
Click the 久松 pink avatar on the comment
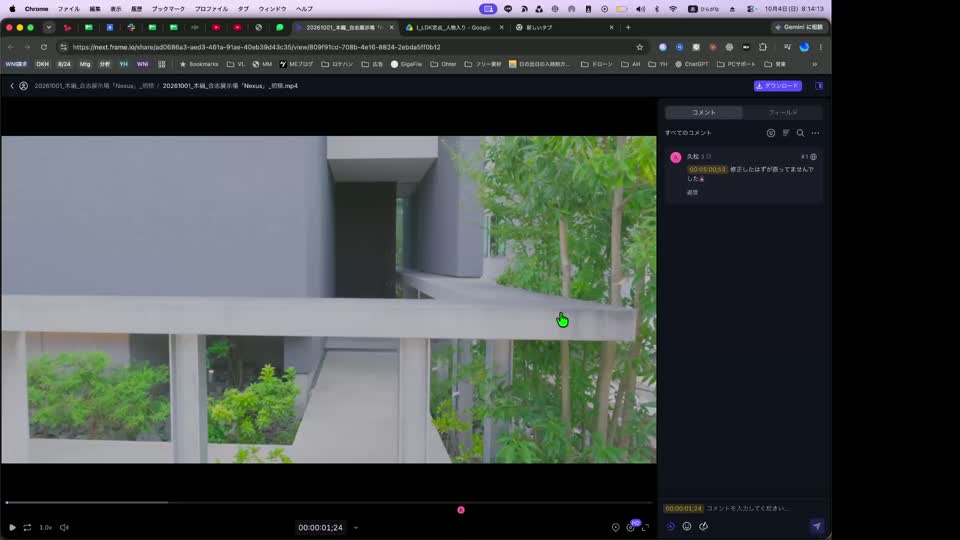[x=676, y=157]
